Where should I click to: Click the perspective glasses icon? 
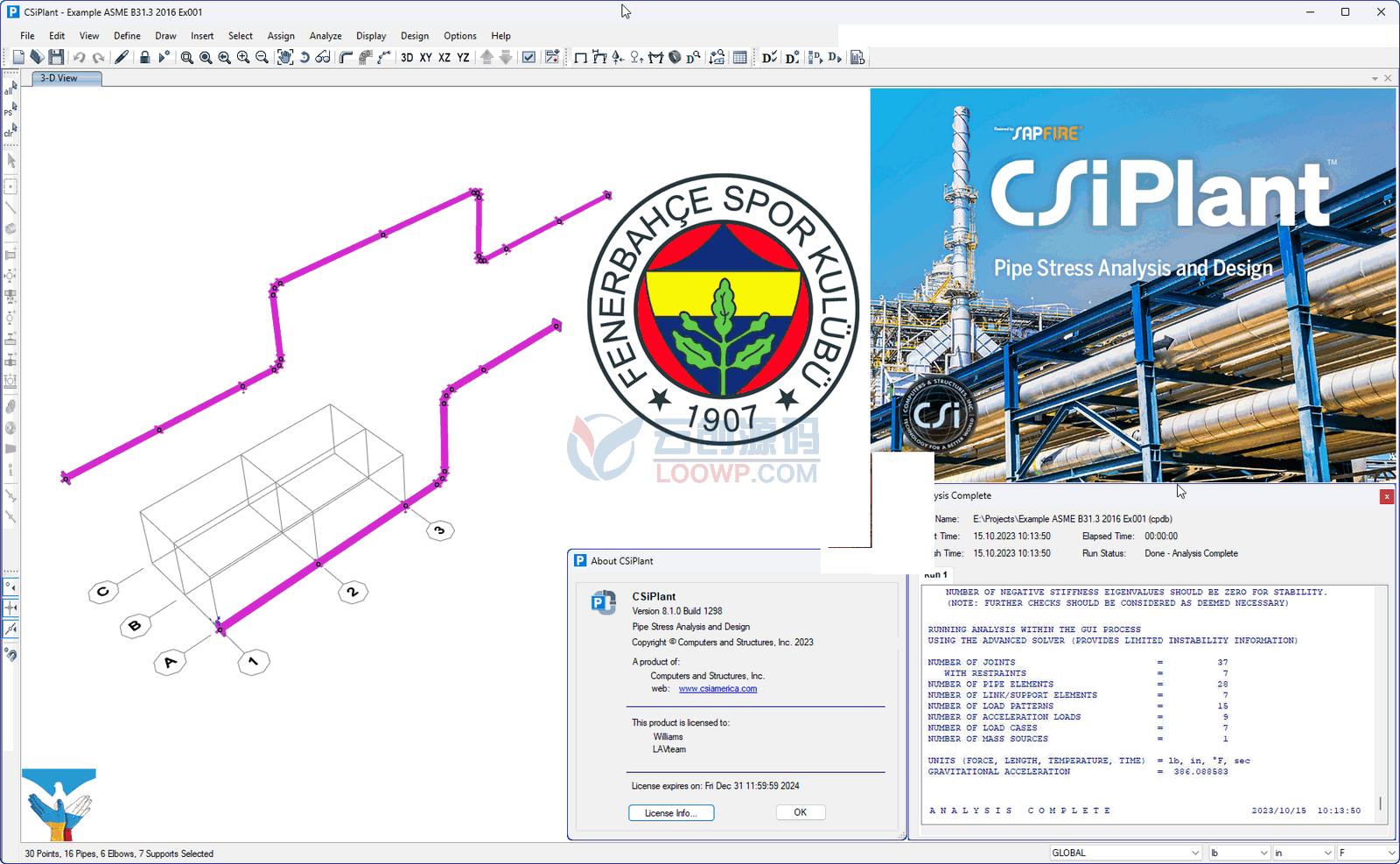click(x=323, y=58)
